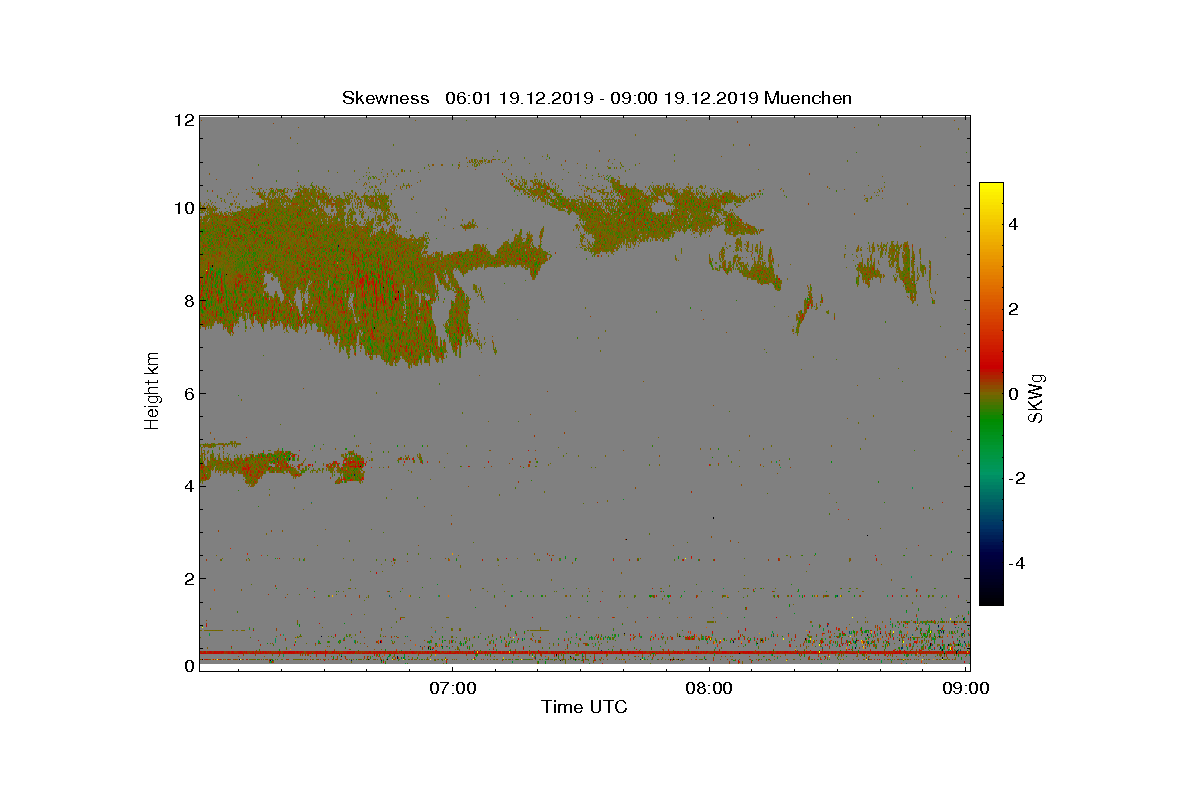Click the height axis label '12'
This screenshot has width=1200, height=800.
coord(183,120)
